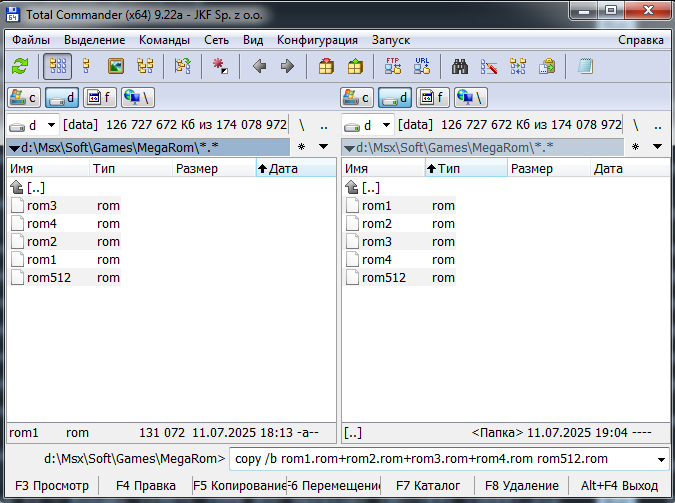675x503 pixels.
Task: Click the red asterisk toolbar icon
Action: pyautogui.click(x=220, y=66)
